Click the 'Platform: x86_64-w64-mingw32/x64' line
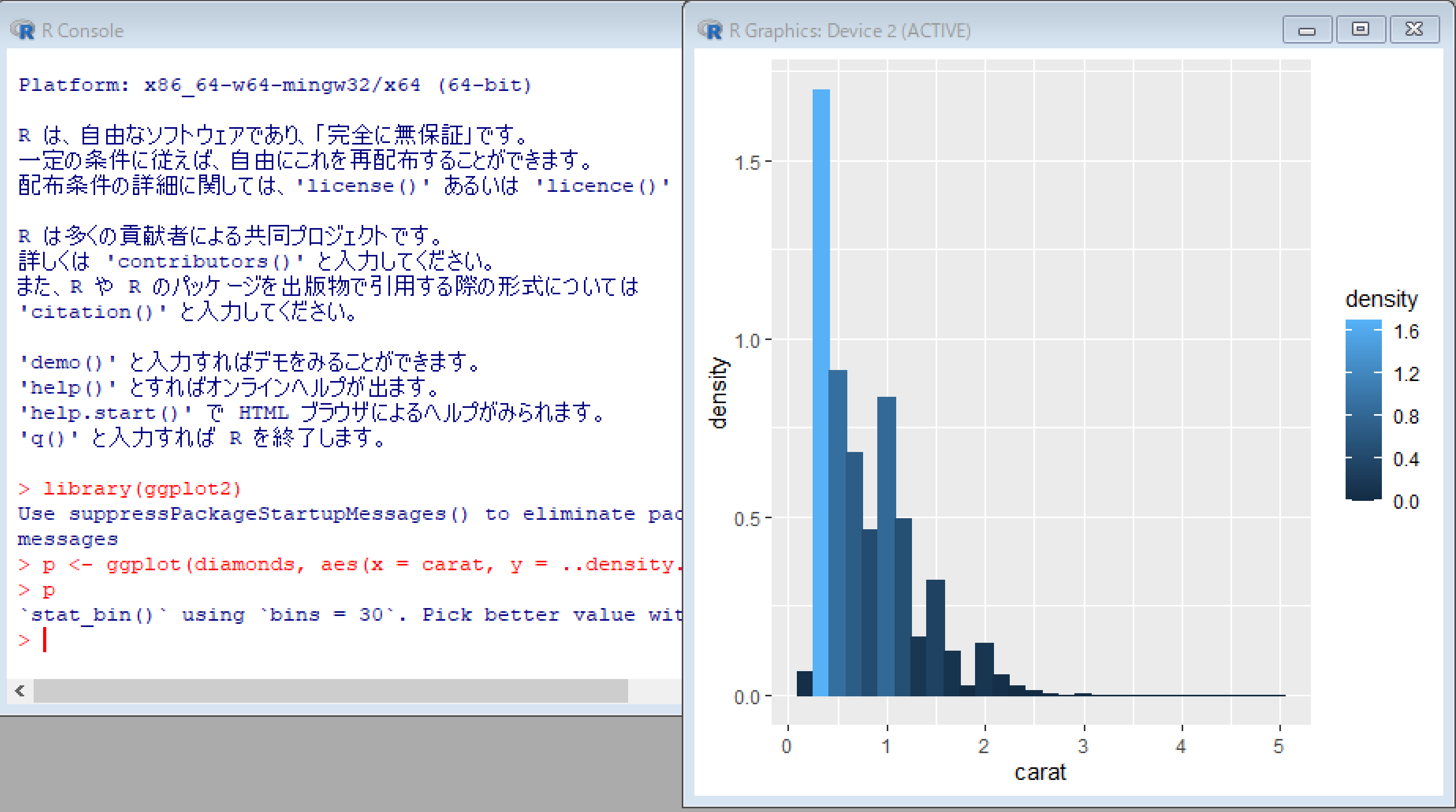 275,85
